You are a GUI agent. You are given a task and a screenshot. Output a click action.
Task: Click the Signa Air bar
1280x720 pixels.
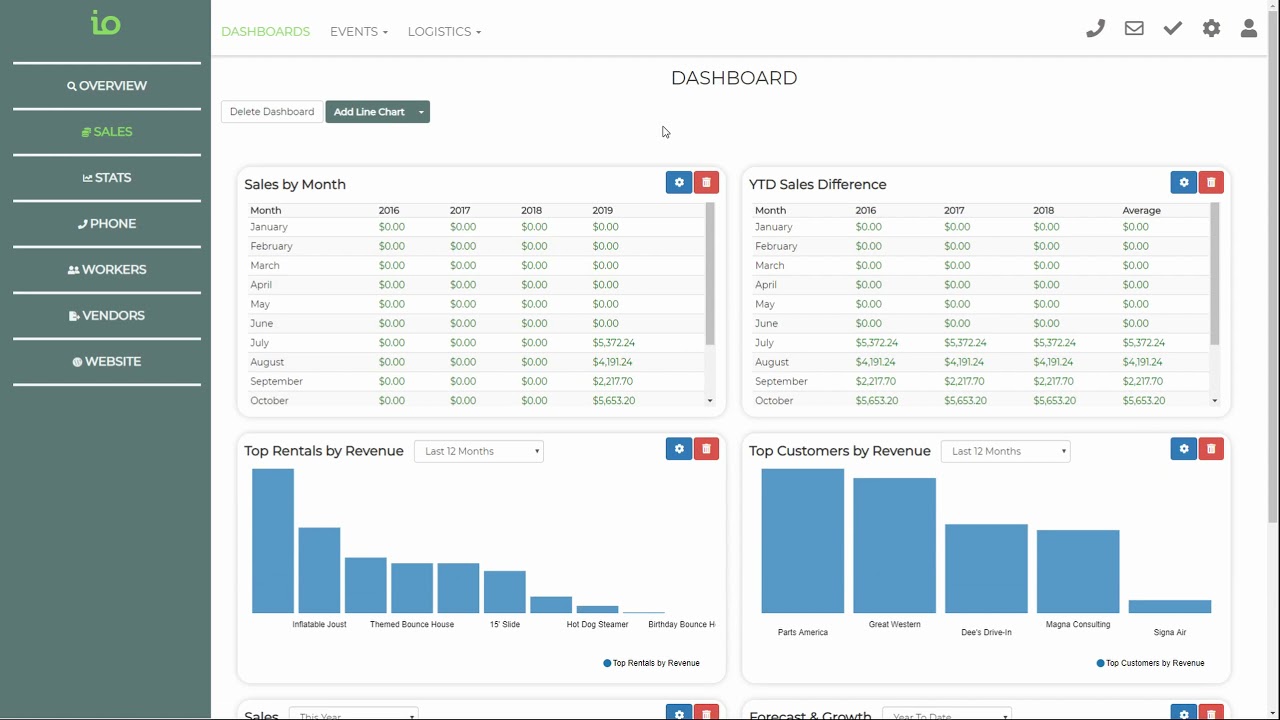point(1170,607)
